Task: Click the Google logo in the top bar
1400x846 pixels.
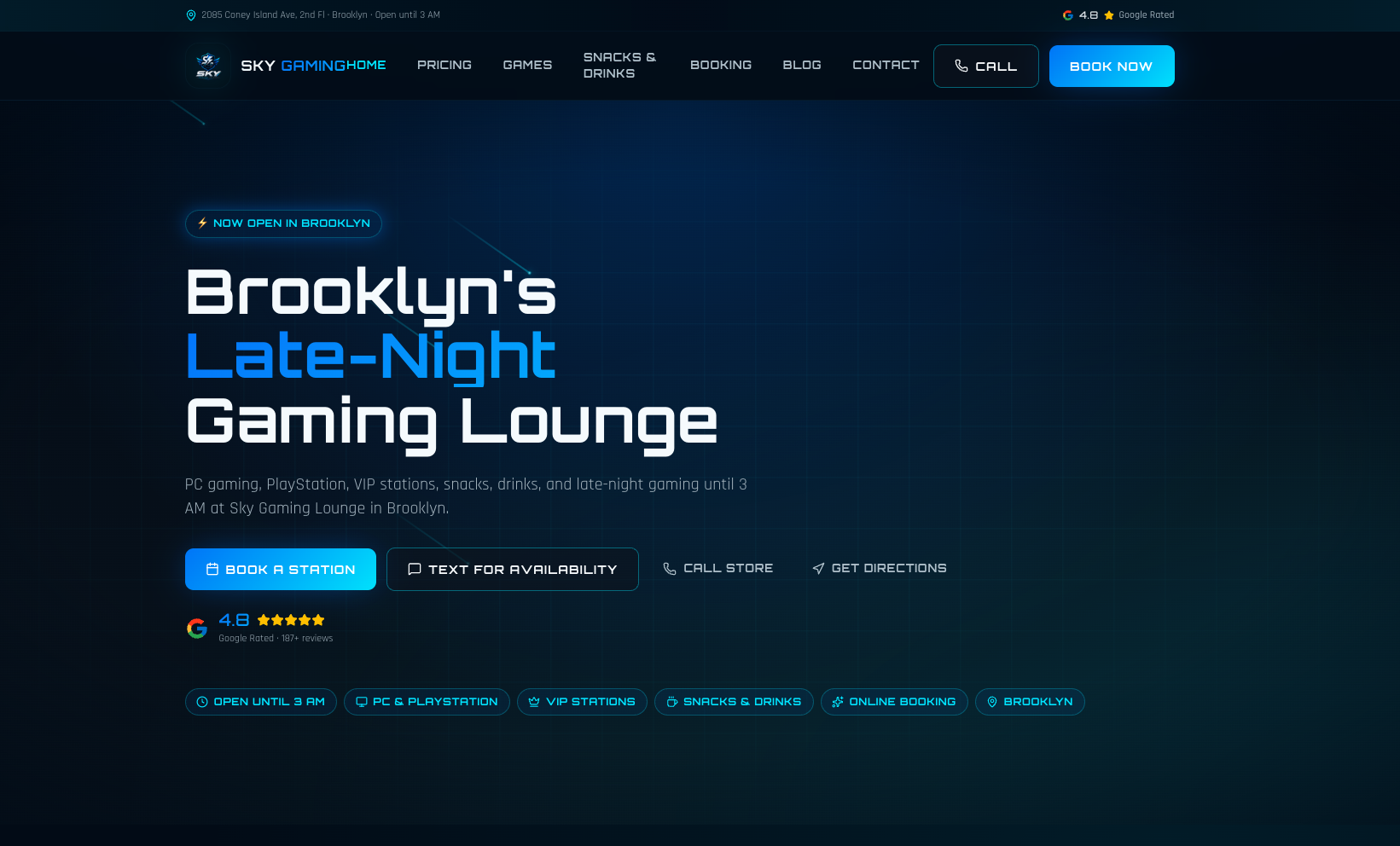Action: click(1067, 15)
